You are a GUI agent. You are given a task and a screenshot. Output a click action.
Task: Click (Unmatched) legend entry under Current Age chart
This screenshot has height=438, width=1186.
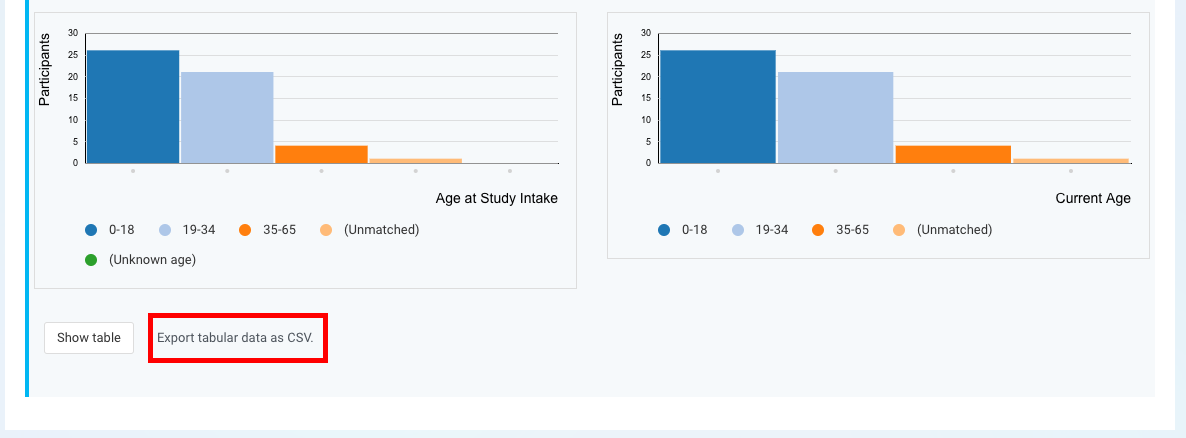[x=943, y=230]
